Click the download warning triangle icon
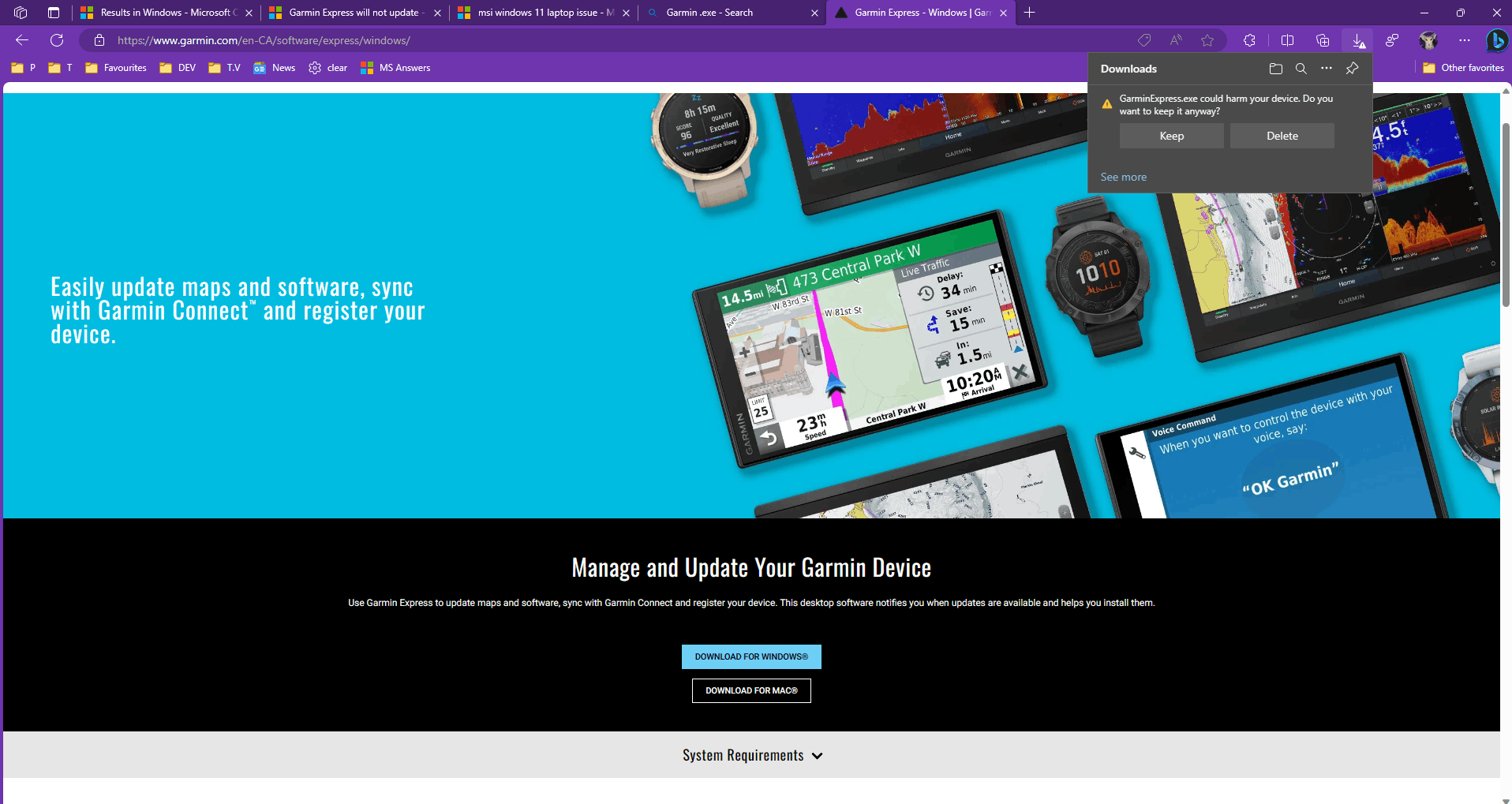Viewport: 1512px width, 804px height. [x=1107, y=103]
